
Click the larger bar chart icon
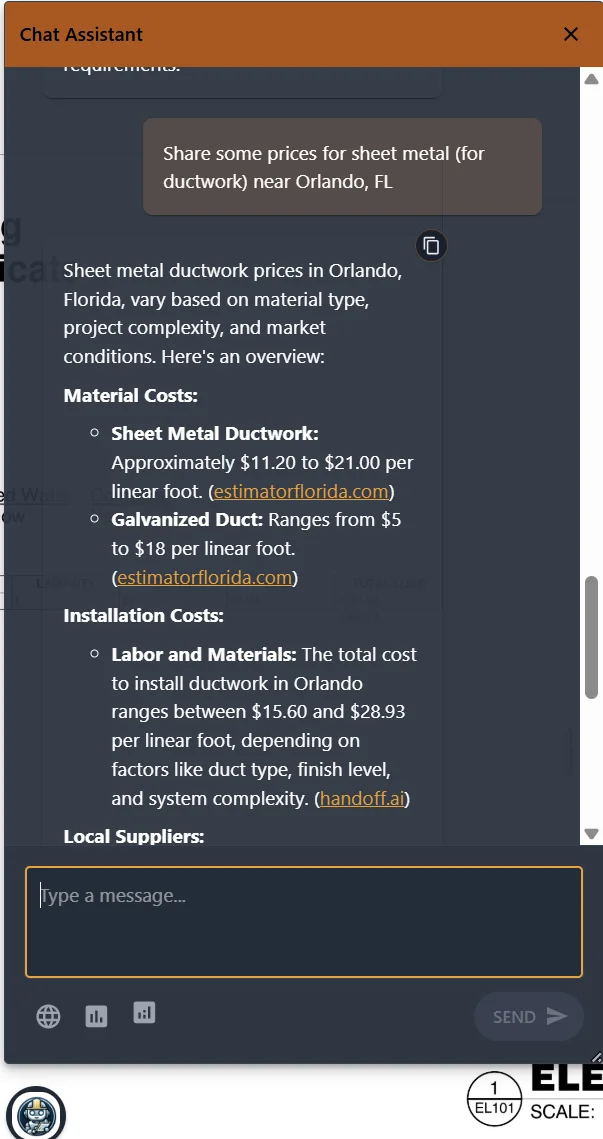point(96,1017)
